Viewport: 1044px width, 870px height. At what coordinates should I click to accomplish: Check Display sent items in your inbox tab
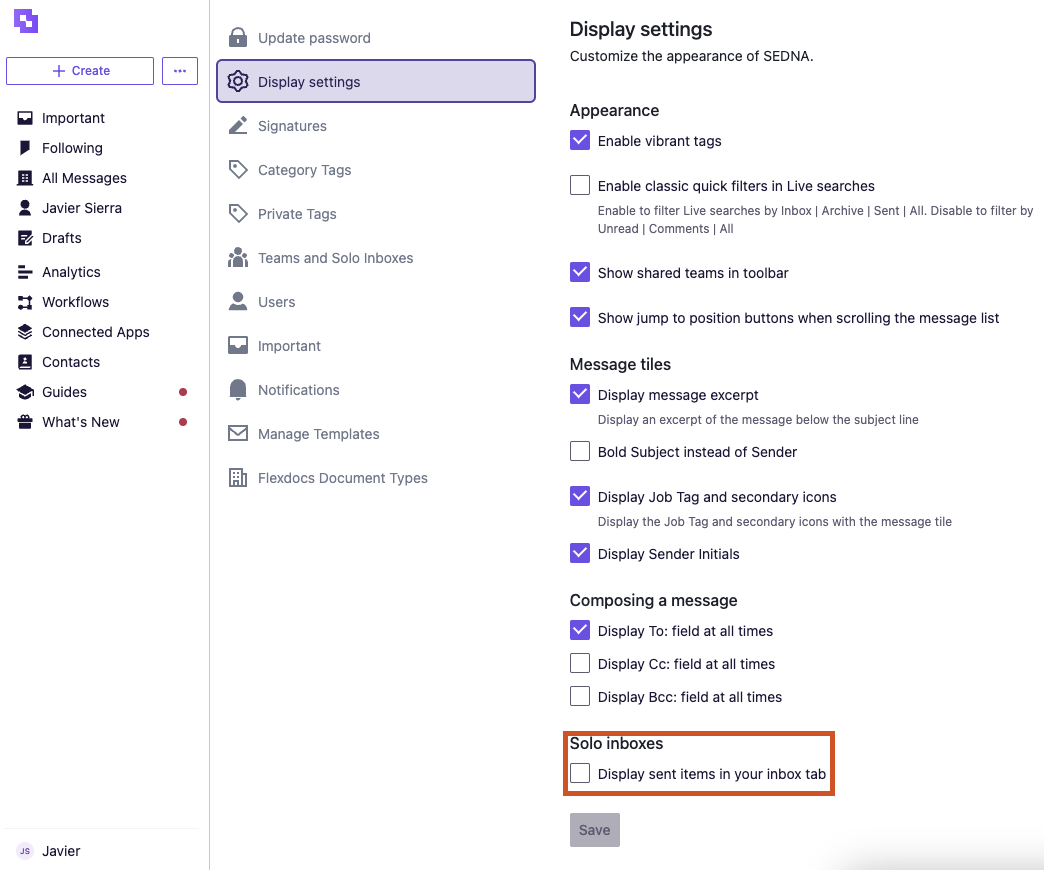point(580,773)
